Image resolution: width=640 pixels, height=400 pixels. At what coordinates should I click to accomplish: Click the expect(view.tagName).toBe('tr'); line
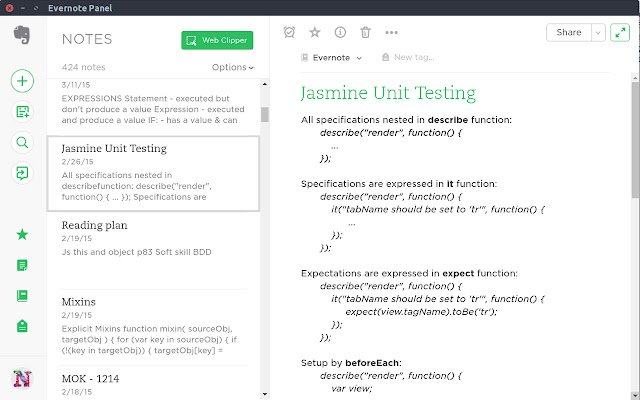pyautogui.click(x=421, y=312)
